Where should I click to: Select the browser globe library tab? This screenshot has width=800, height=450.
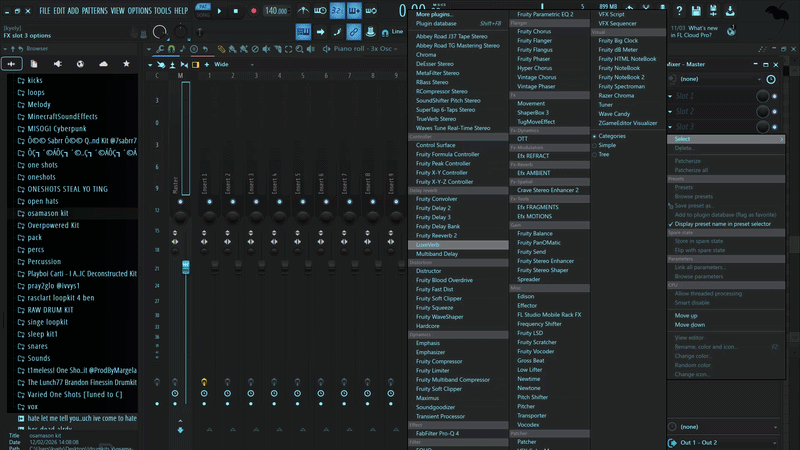click(80, 64)
